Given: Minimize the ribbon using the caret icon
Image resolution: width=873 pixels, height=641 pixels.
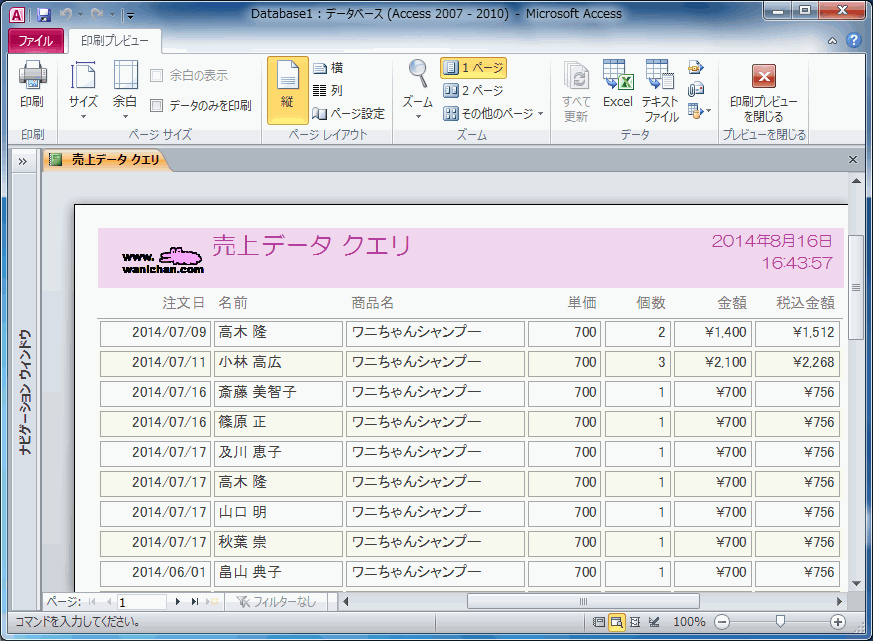Looking at the screenshot, I should point(832,41).
